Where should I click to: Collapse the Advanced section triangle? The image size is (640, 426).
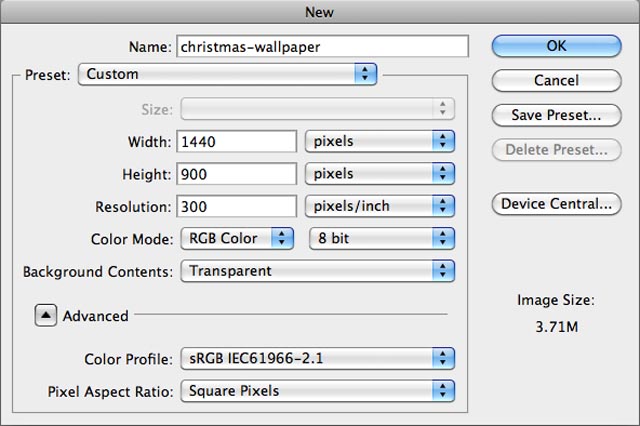point(45,315)
